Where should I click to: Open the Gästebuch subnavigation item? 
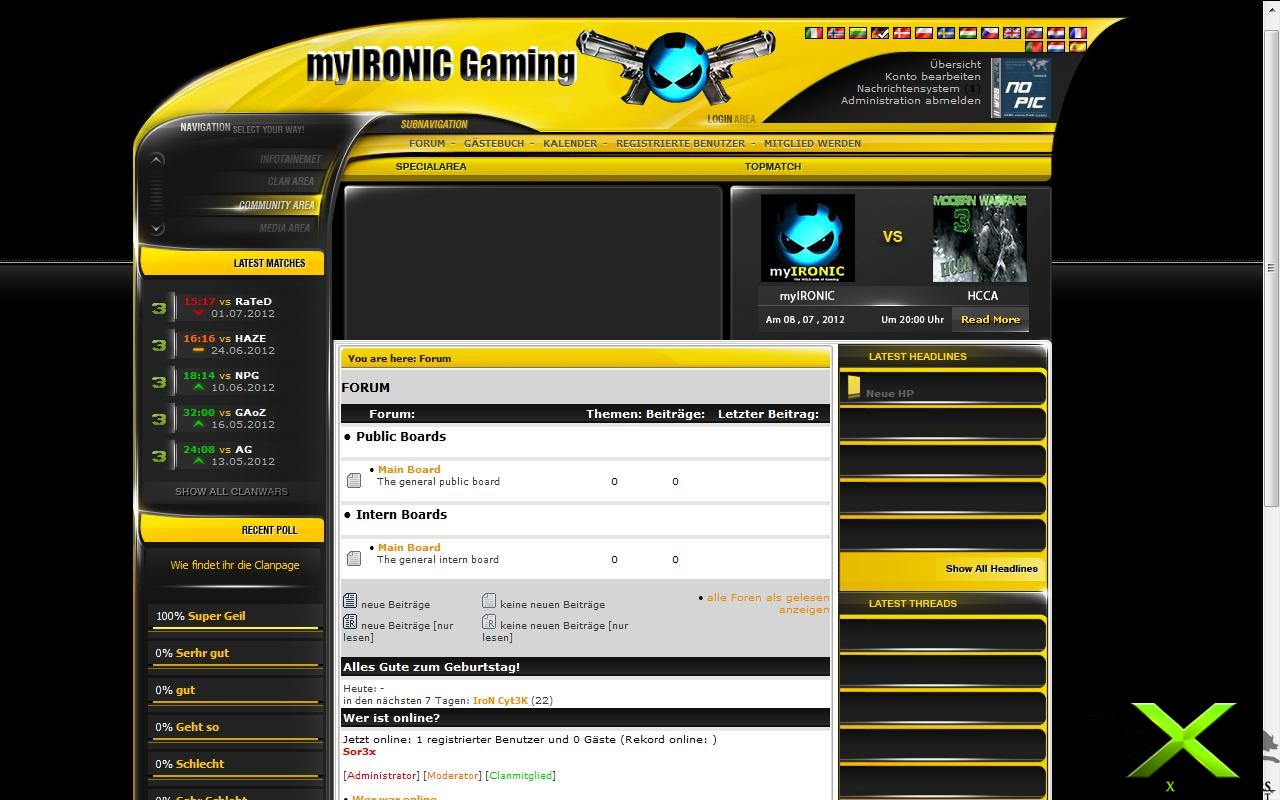[494, 143]
